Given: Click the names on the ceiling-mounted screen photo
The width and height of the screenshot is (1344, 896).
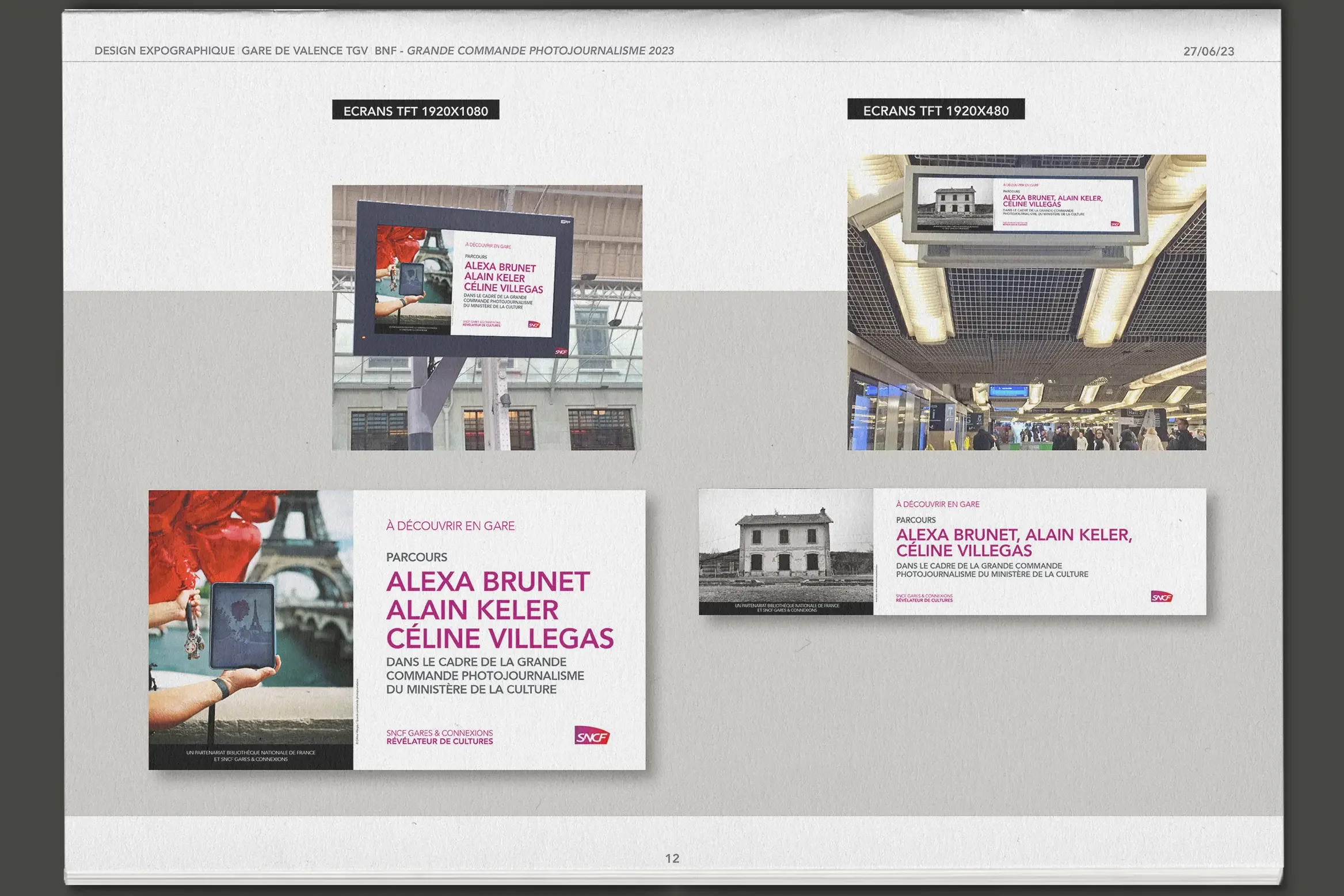Looking at the screenshot, I should pos(1053,201).
